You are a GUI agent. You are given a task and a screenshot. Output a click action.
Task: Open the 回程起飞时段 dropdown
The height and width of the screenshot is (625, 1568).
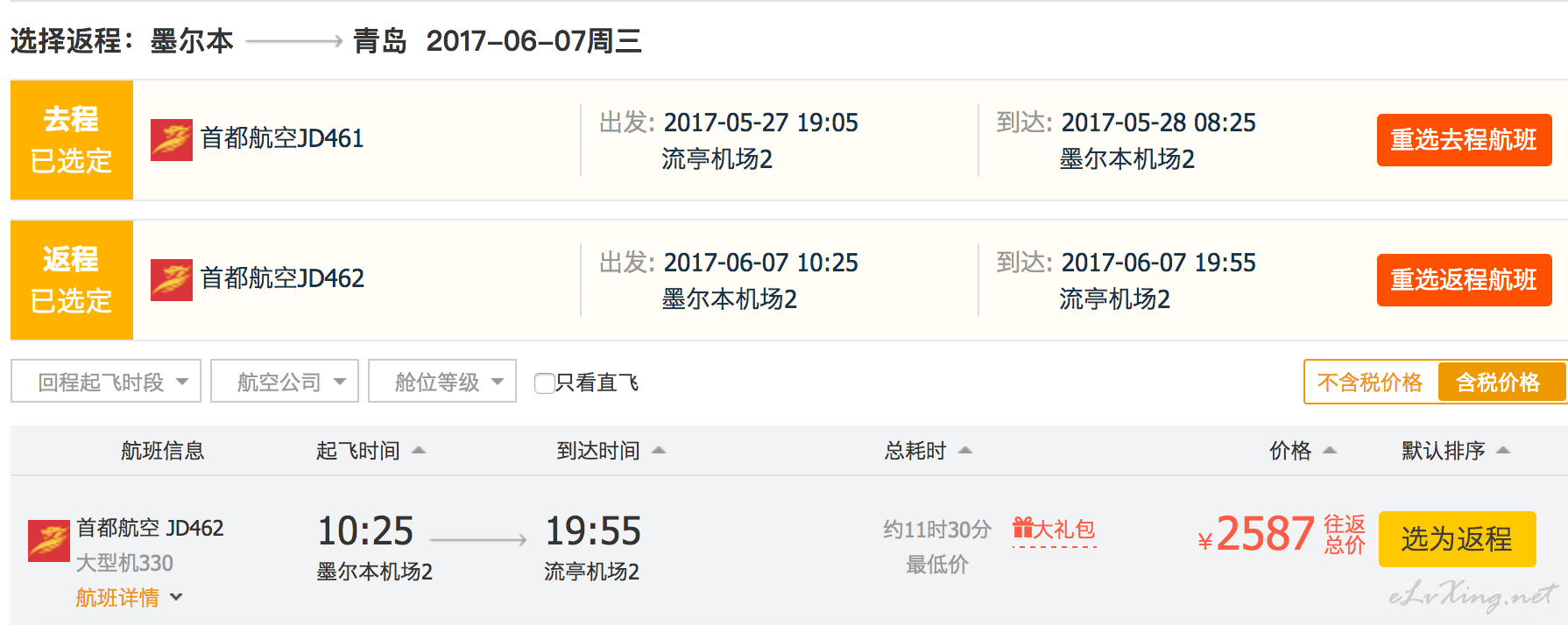click(x=106, y=382)
